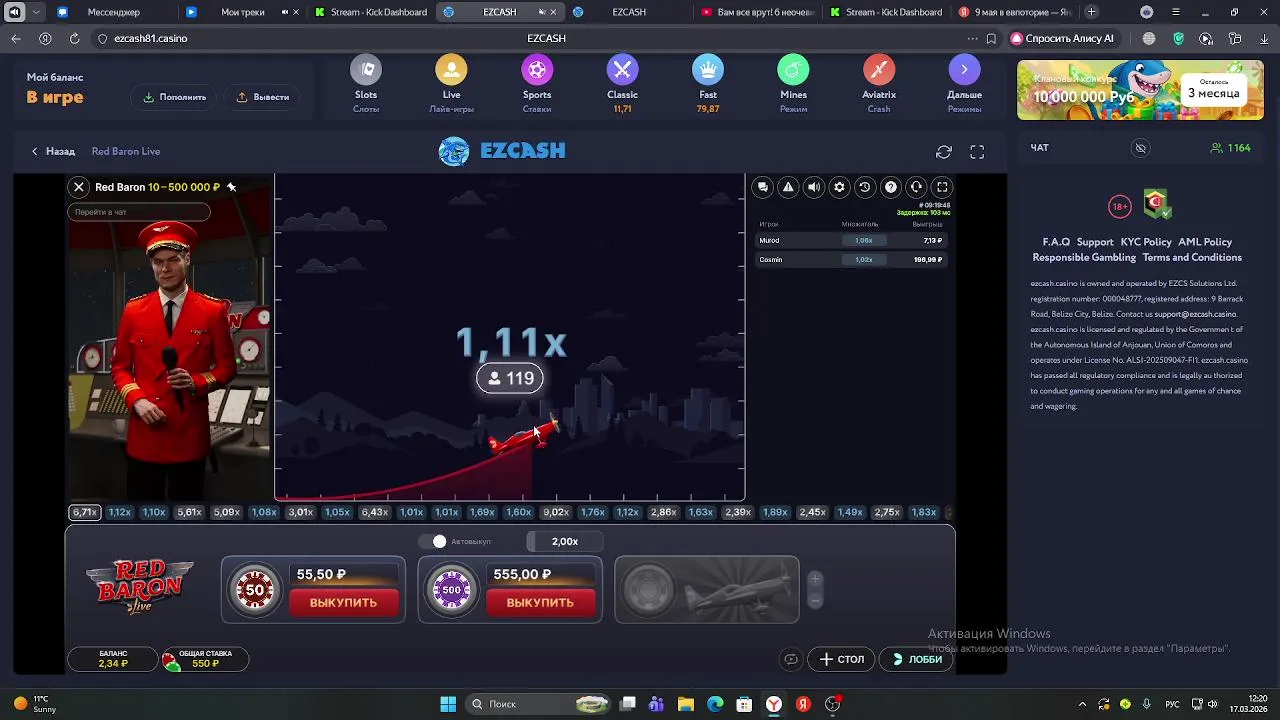Viewport: 1280px width, 720px height.
Task: Select the 50 chip
Action: [x=255, y=590]
